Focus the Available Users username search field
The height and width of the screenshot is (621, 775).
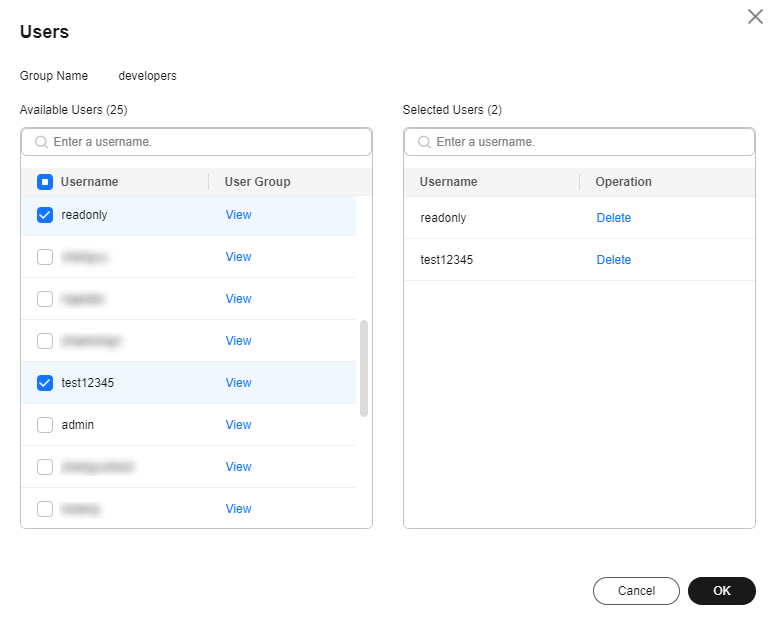[x=205, y=142]
